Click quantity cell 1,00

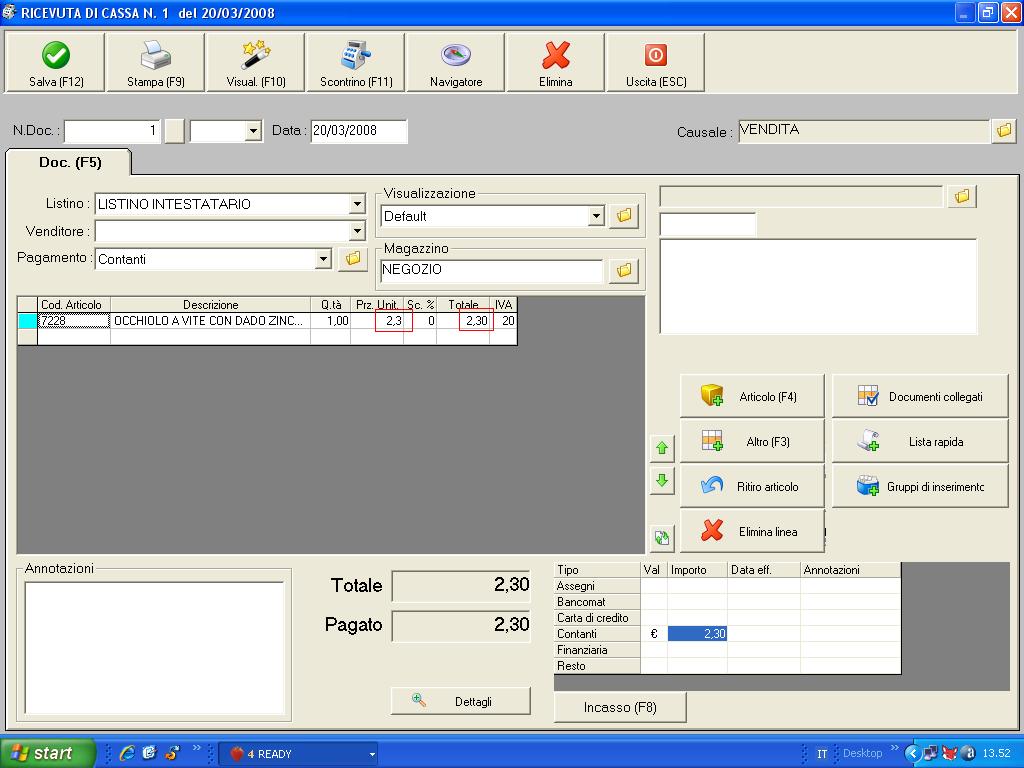[330, 321]
